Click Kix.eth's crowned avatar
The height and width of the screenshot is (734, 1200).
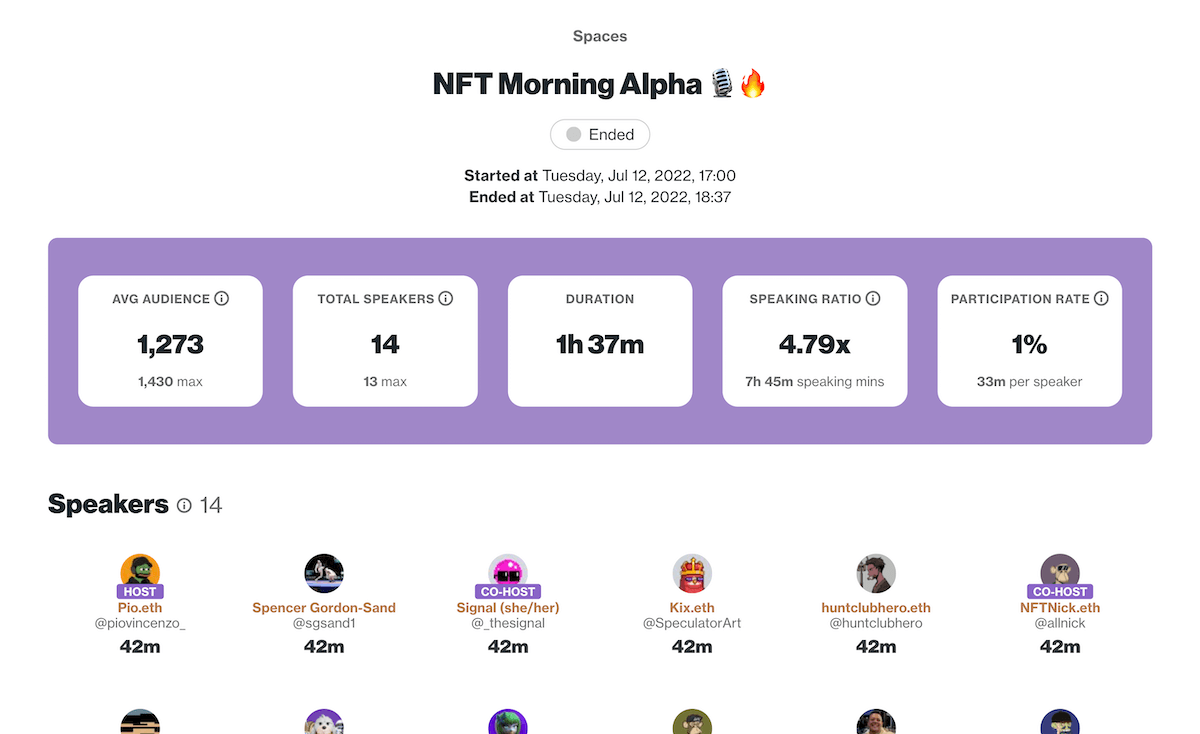coord(692,573)
